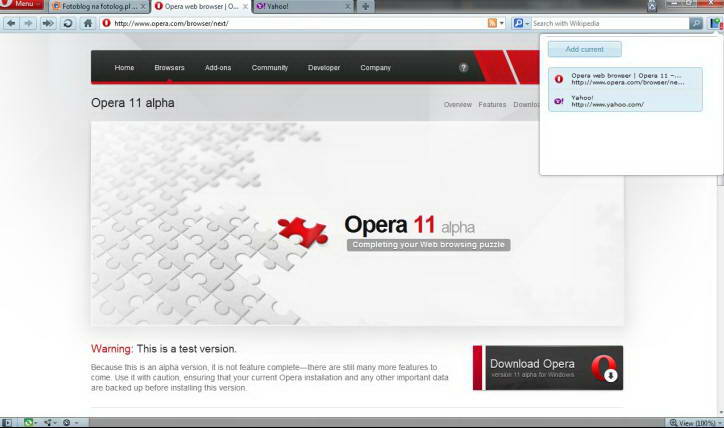Click the help question mark icon
The width and height of the screenshot is (724, 428).
tap(464, 67)
